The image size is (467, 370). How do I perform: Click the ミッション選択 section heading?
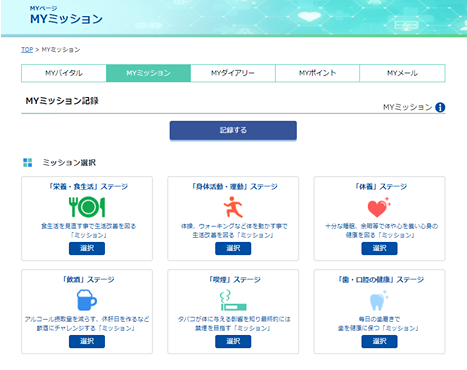[x=69, y=163]
